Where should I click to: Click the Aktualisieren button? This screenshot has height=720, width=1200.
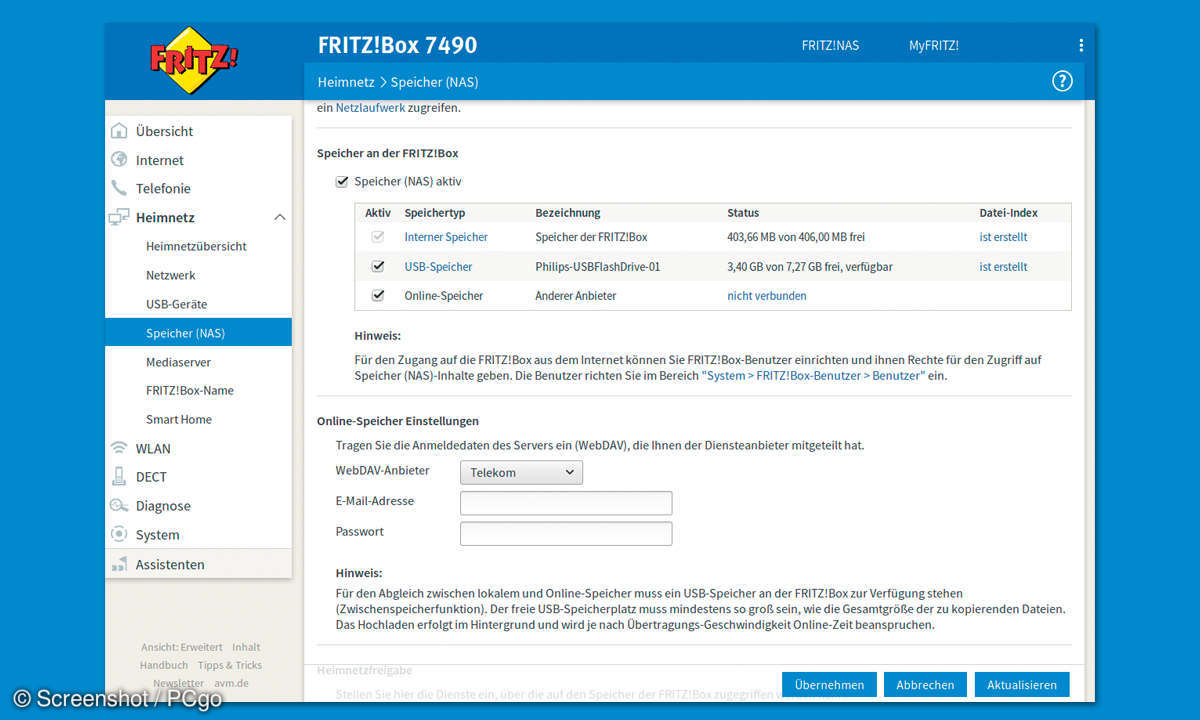tap(1022, 684)
